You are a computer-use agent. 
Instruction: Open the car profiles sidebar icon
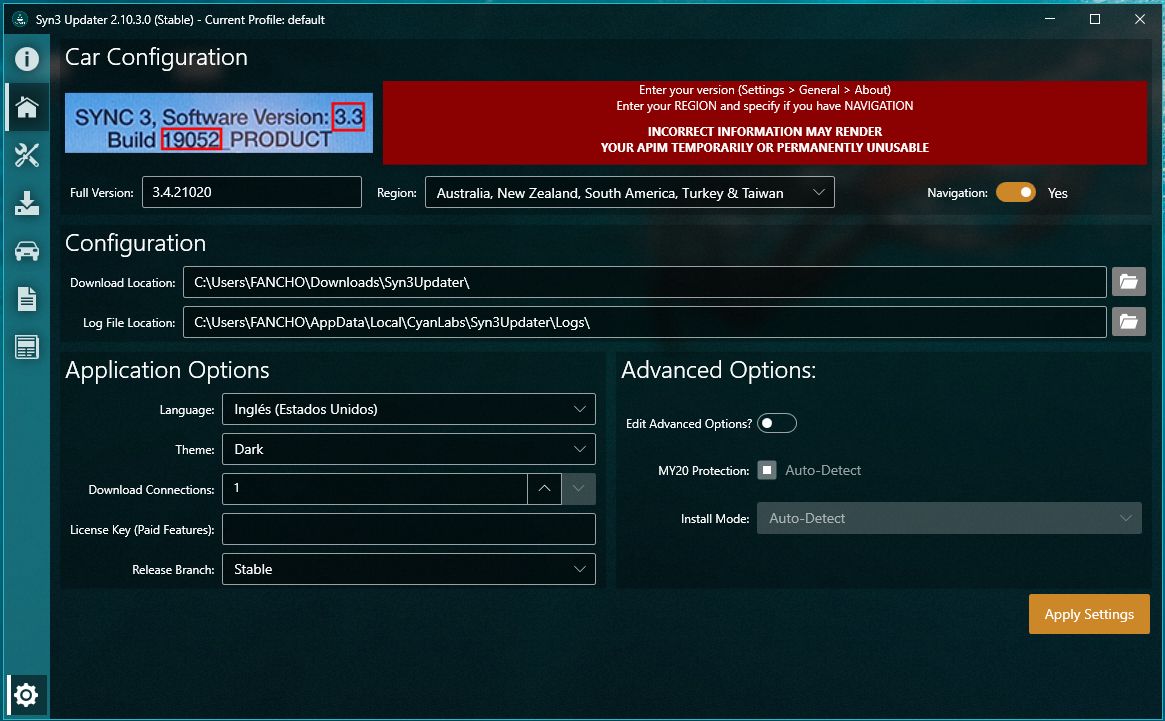pos(27,251)
